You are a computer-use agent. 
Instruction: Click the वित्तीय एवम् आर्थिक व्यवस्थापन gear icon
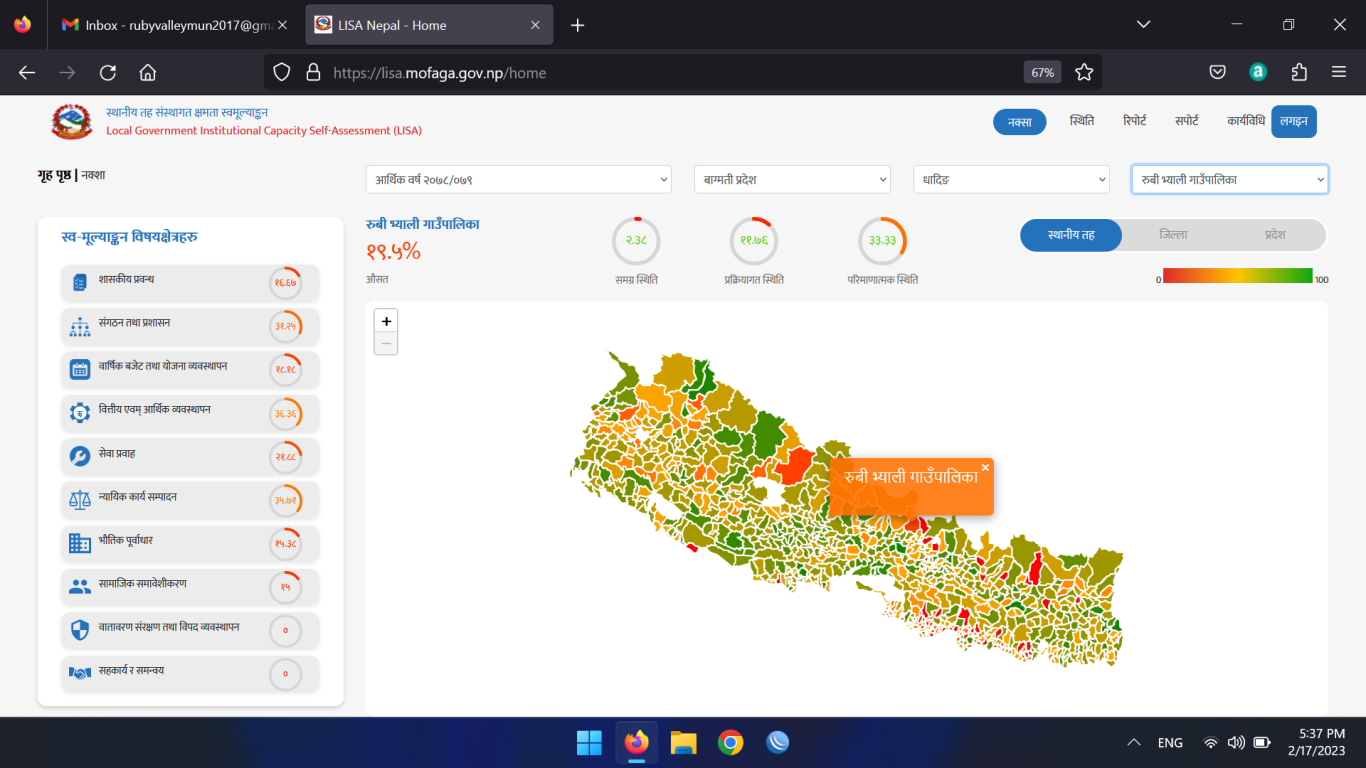tap(80, 413)
